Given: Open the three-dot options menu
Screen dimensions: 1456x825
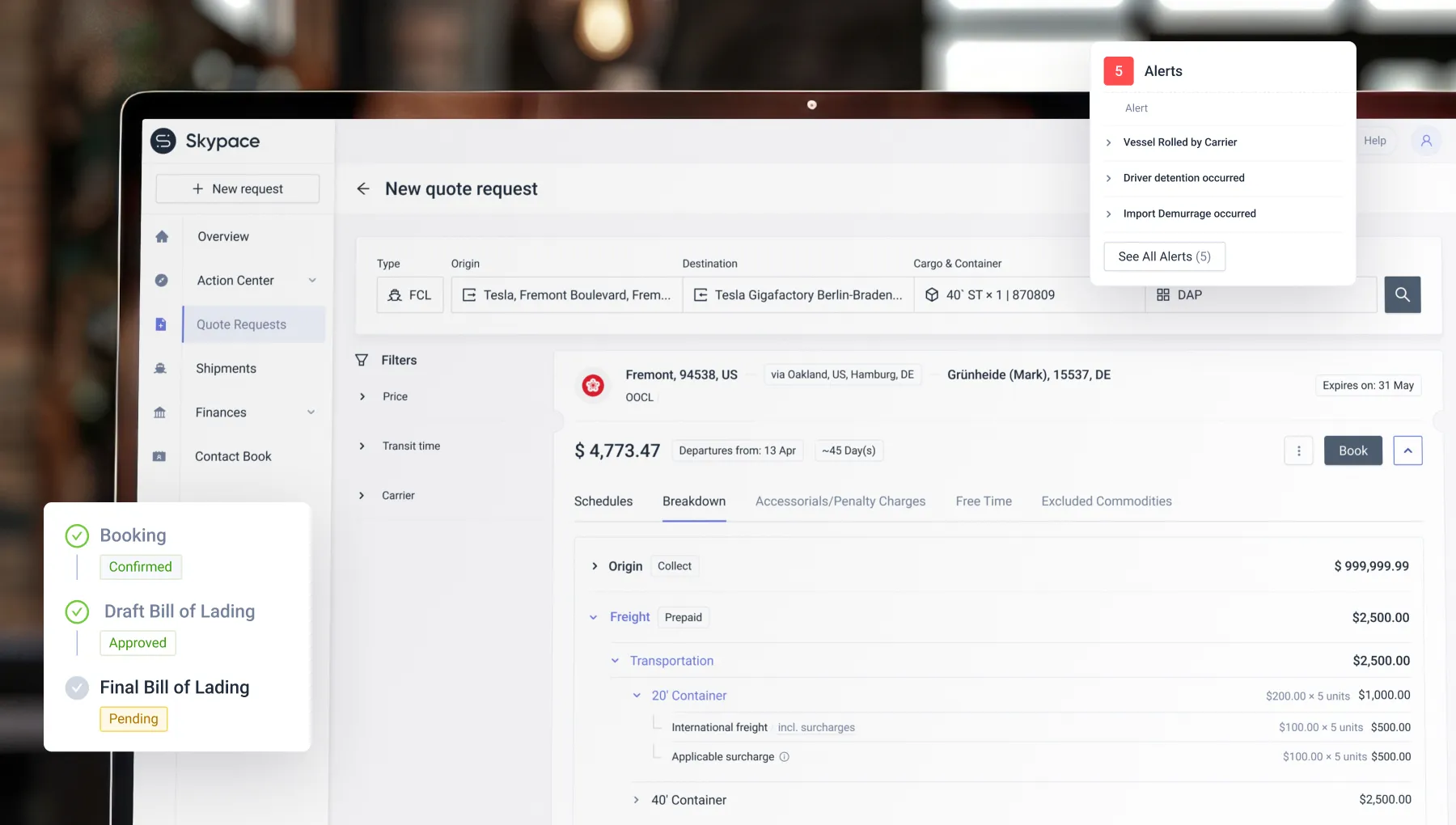Looking at the screenshot, I should click(x=1299, y=451).
